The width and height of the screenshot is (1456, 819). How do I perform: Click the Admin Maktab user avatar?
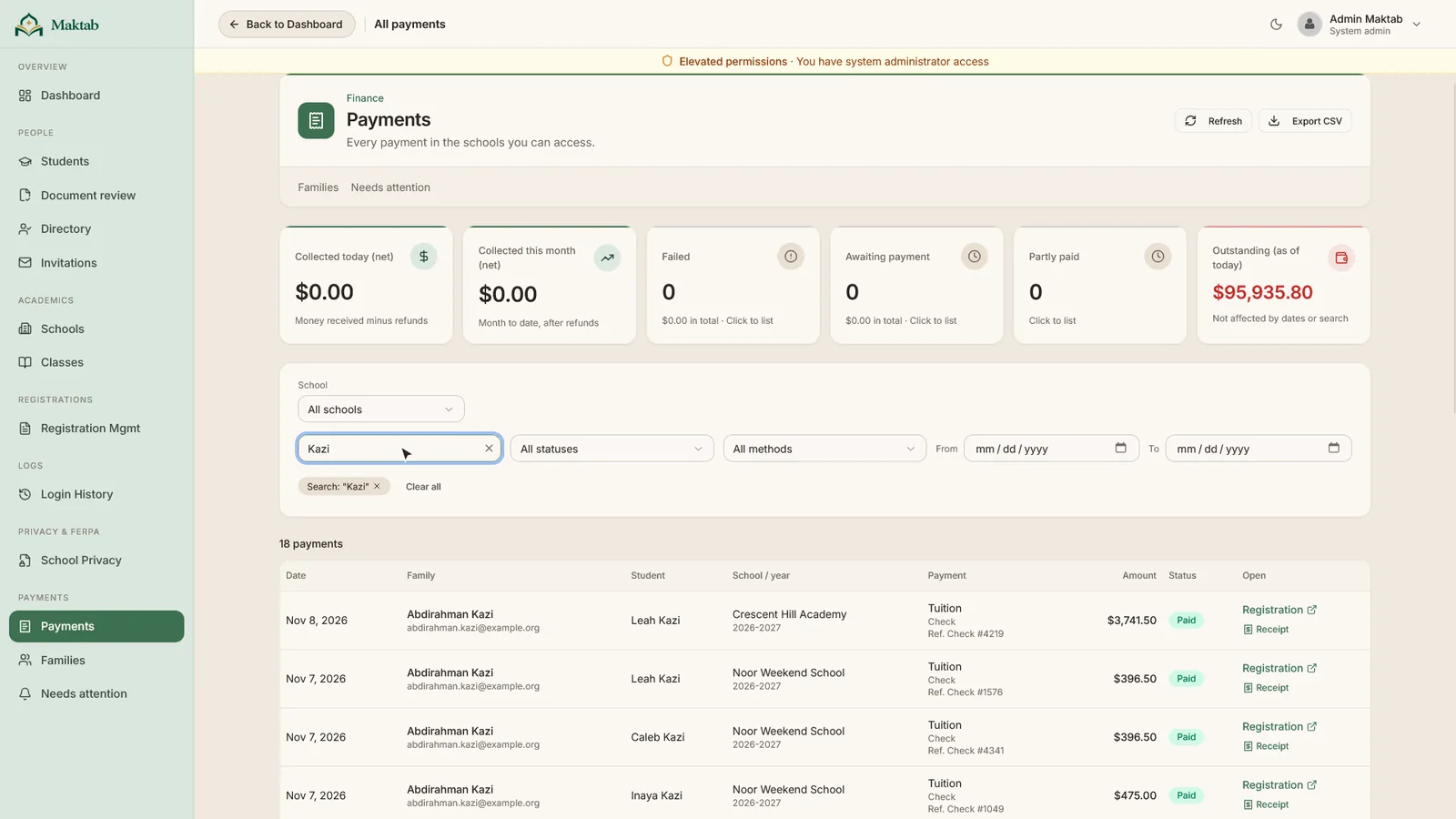(x=1309, y=25)
